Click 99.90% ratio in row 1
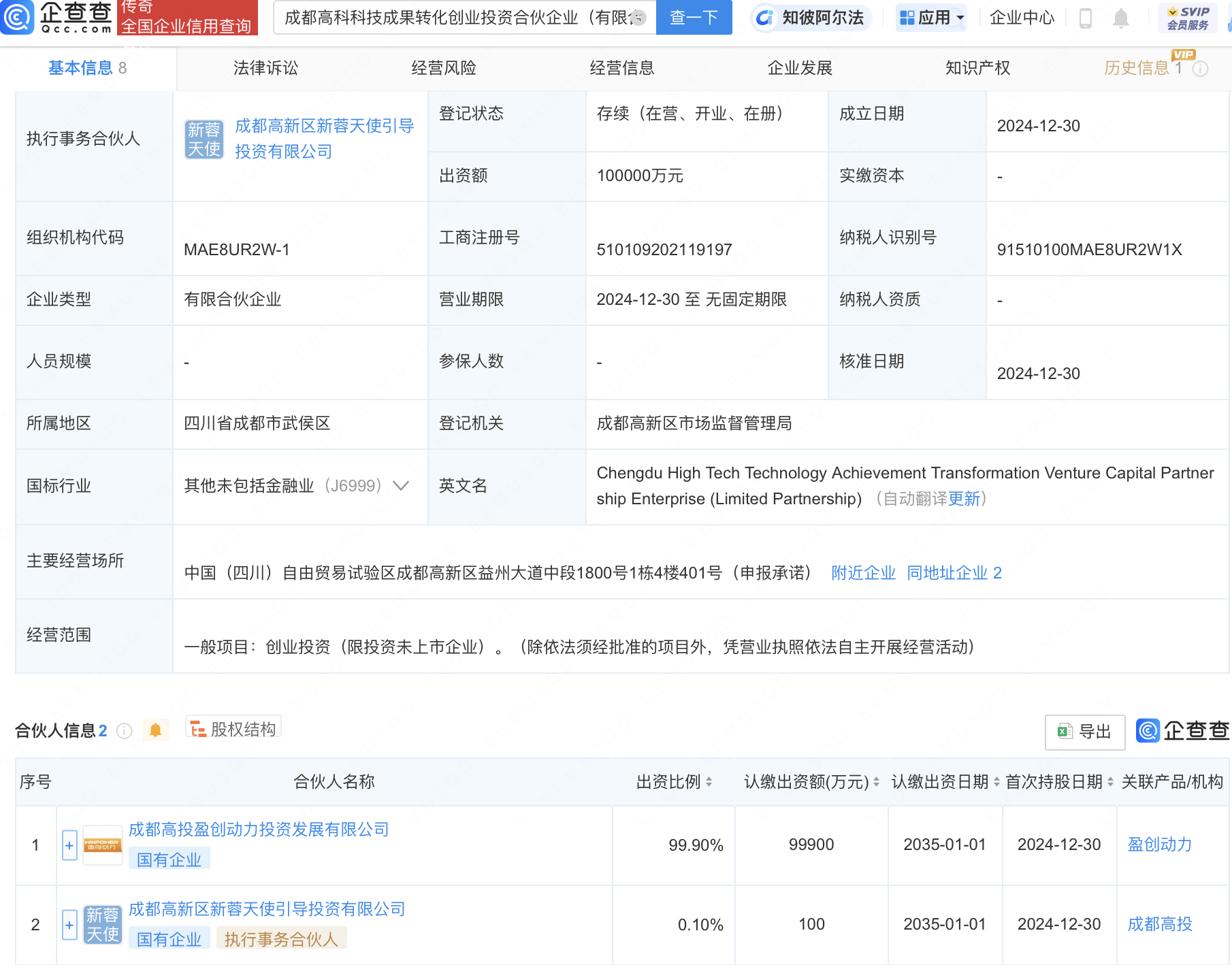 click(x=696, y=845)
